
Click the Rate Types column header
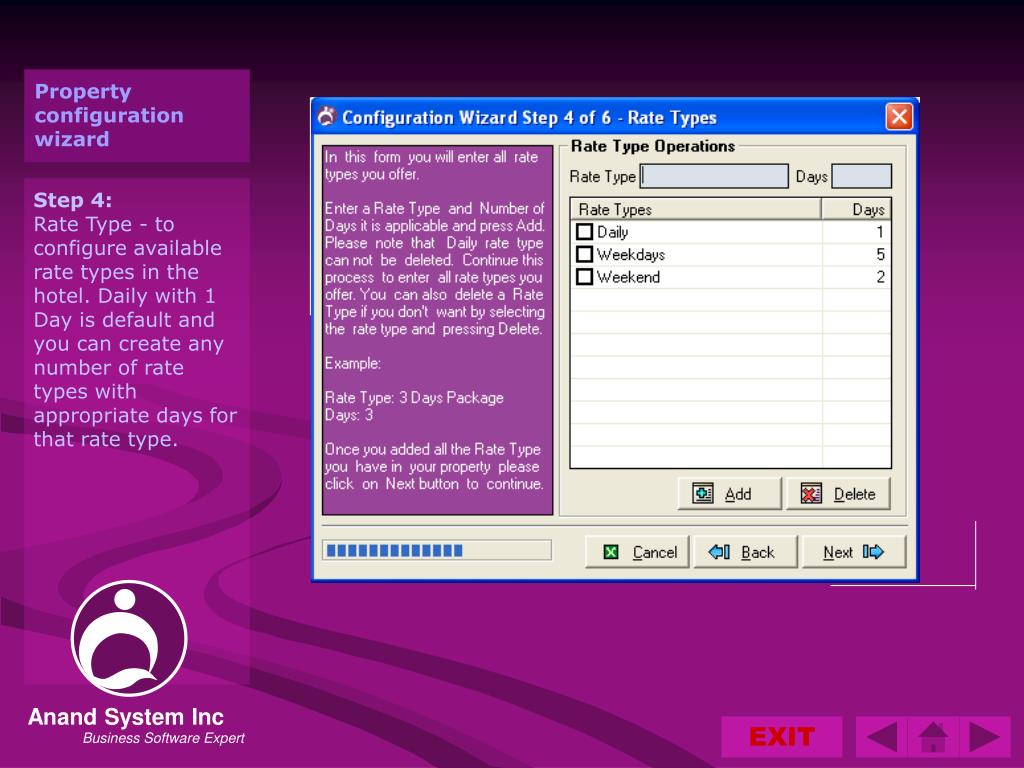click(696, 209)
